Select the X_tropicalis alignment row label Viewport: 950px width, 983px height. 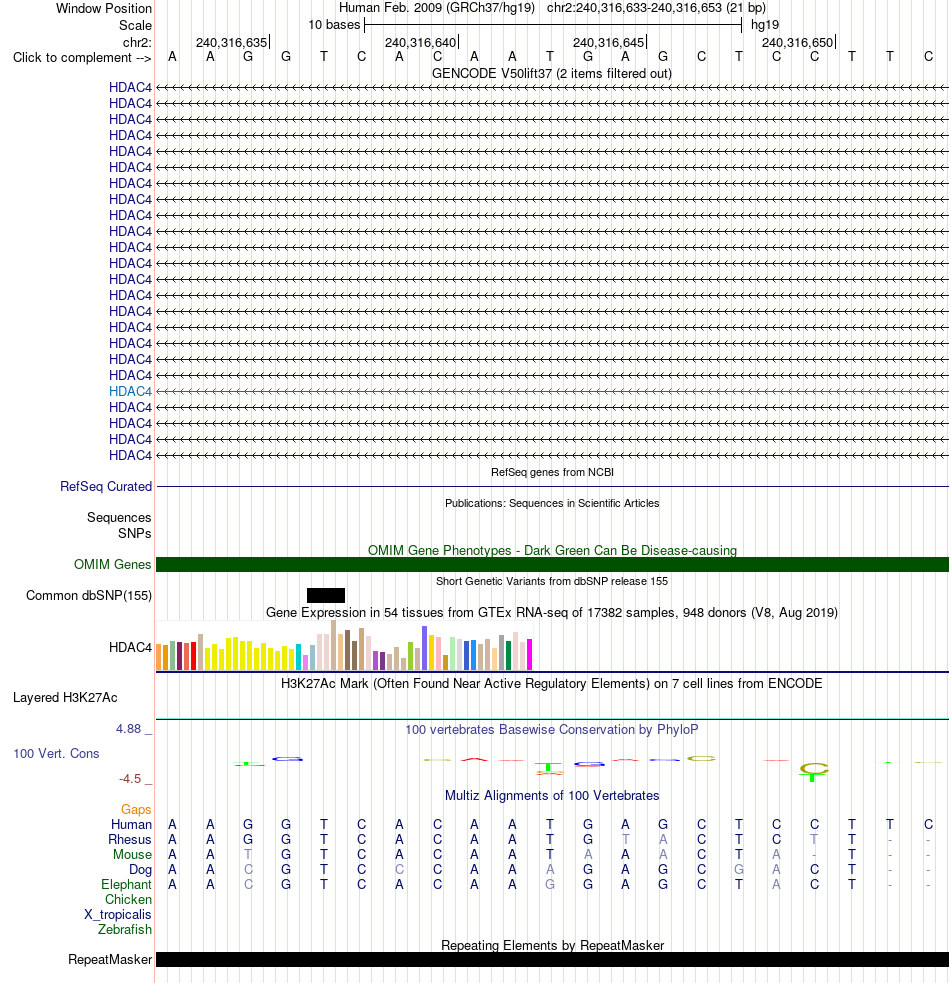click(118, 915)
